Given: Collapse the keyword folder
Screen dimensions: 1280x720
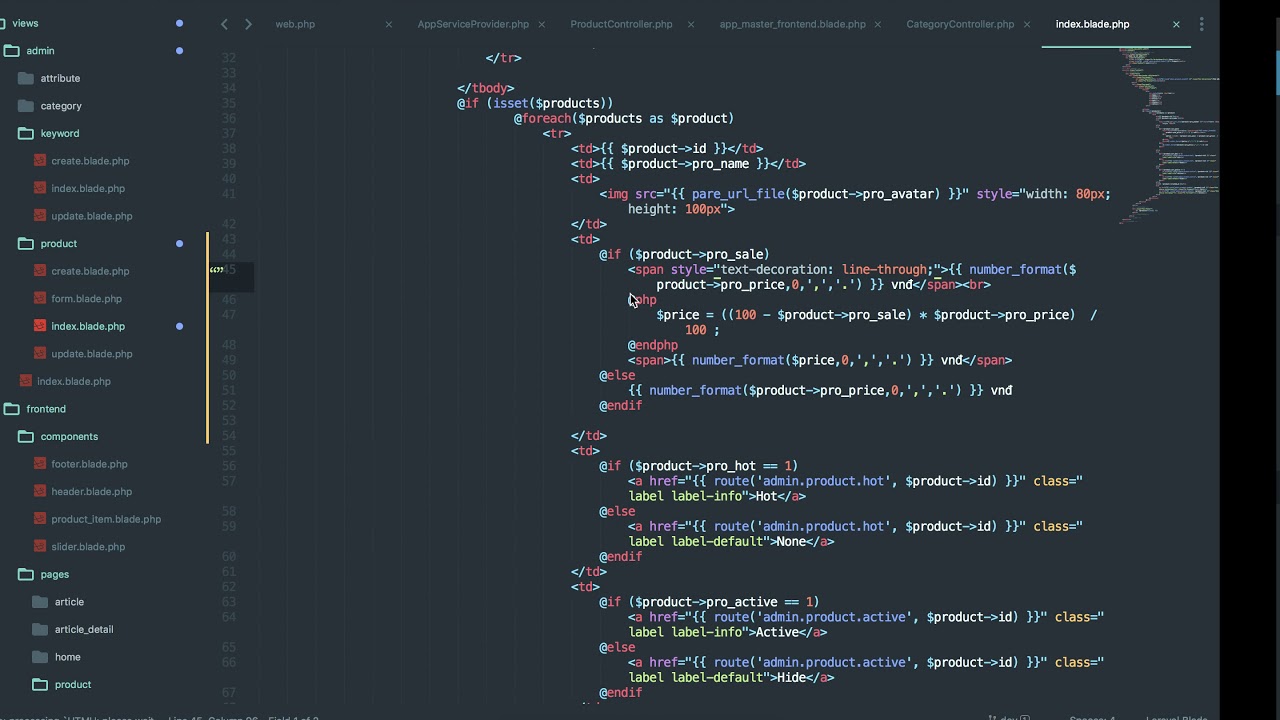Looking at the screenshot, I should click(x=60, y=133).
